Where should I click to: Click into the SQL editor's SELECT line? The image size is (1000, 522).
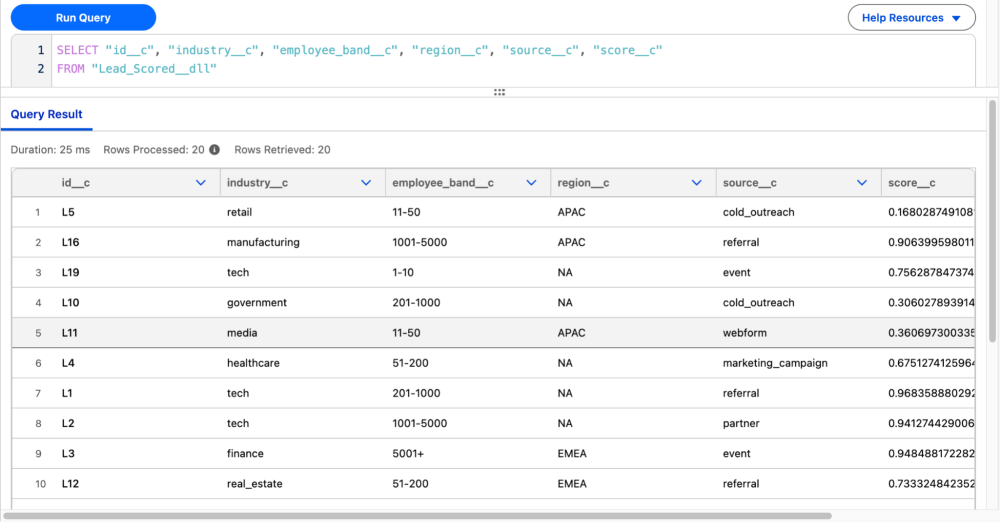coord(360,50)
